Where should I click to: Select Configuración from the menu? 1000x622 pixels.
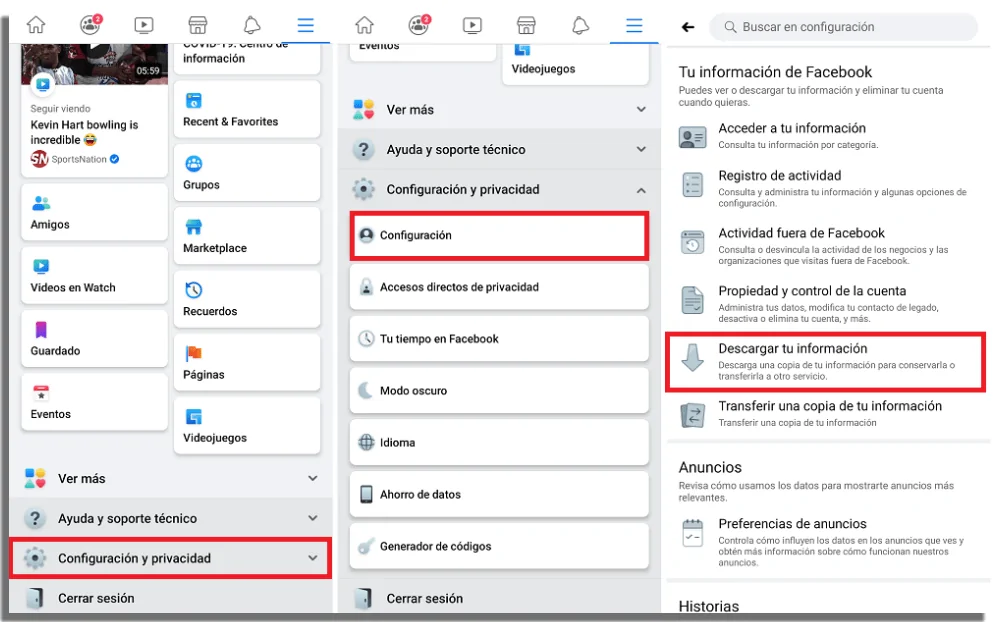[498, 236]
